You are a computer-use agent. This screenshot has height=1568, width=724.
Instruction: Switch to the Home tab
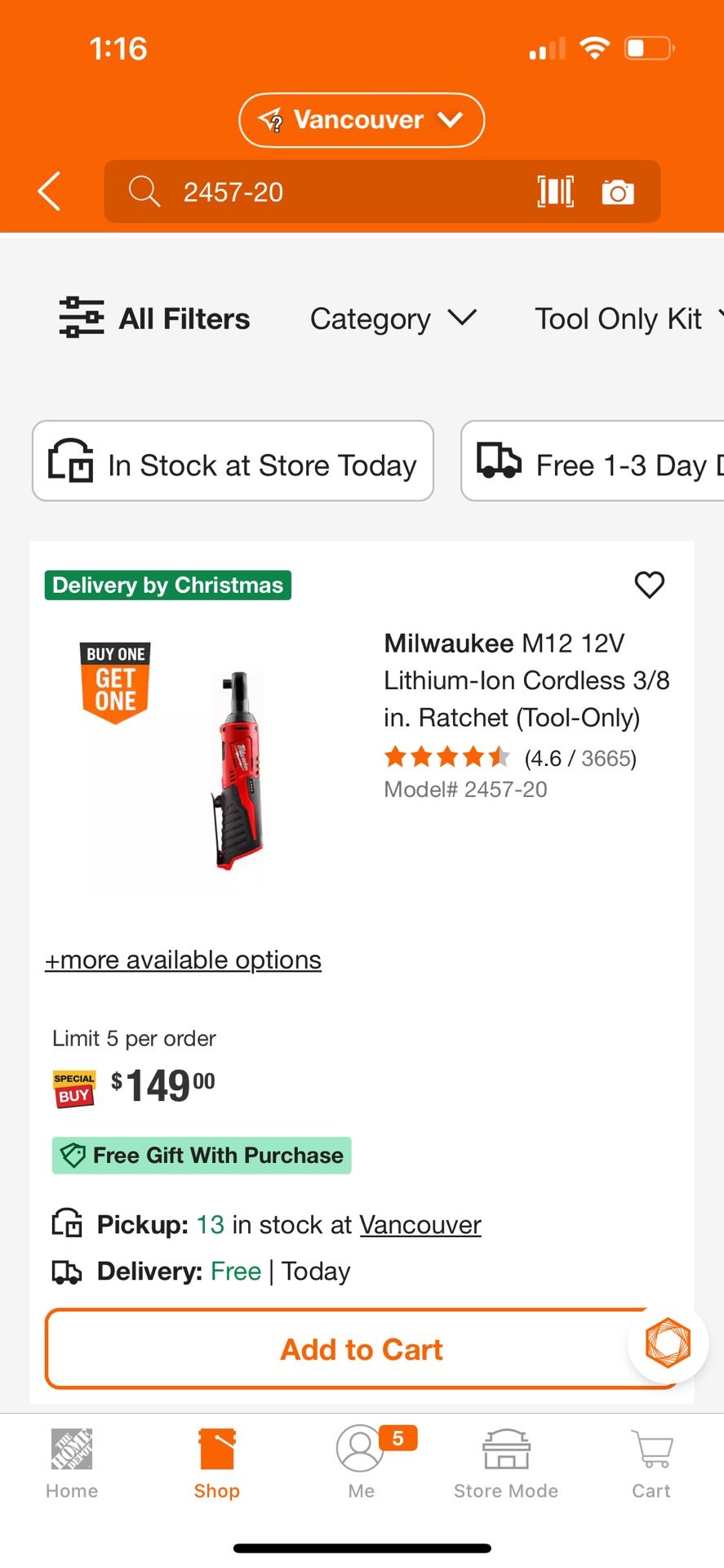pyautogui.click(x=71, y=1462)
